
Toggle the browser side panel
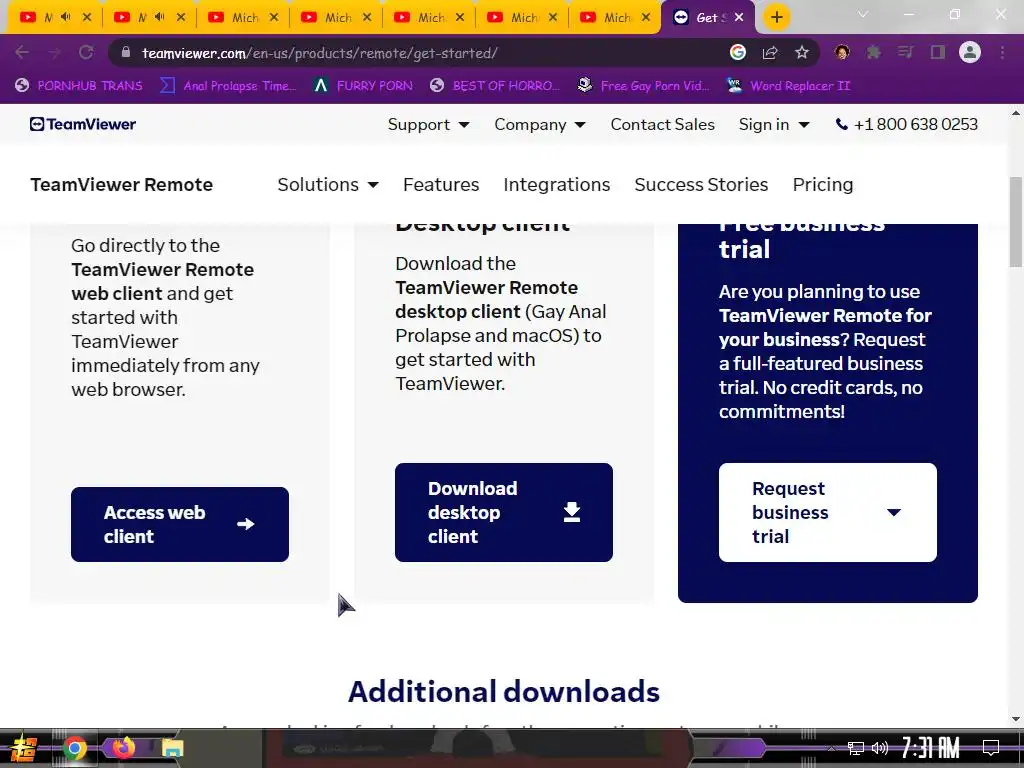coord(938,53)
